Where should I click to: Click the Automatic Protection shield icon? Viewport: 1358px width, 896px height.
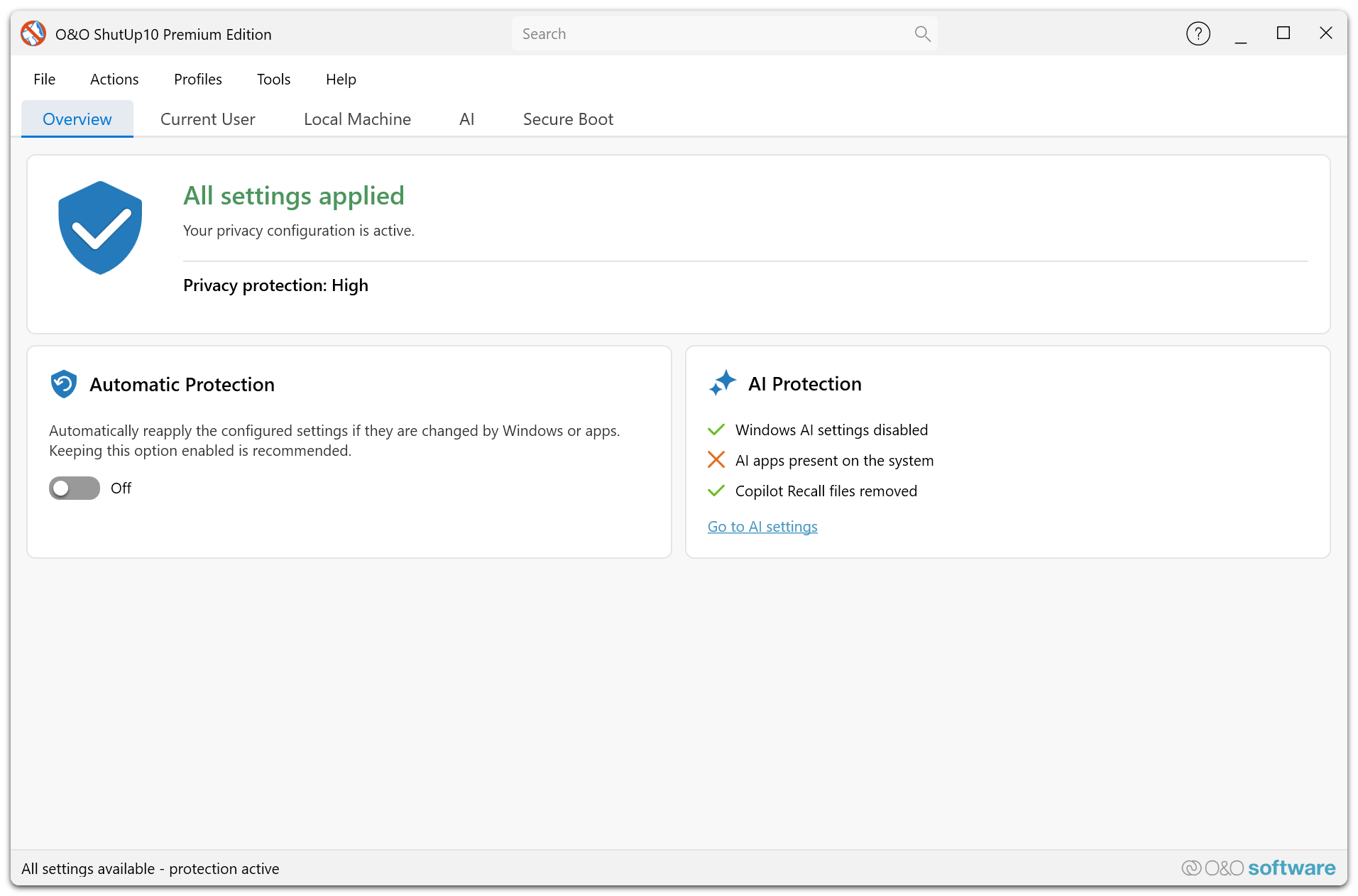[x=63, y=384]
